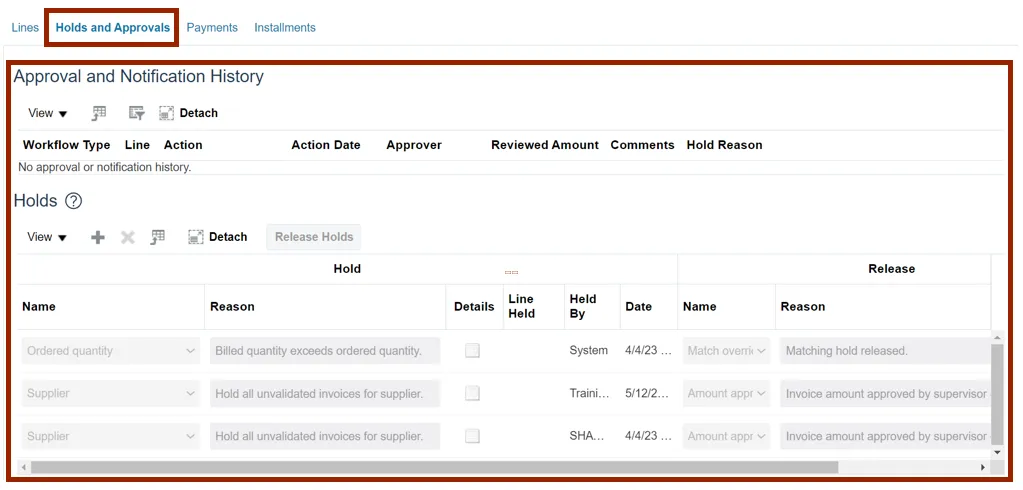Toggle Details checkbox for last Supplier hold row
The height and width of the screenshot is (490, 1023).
click(472, 436)
